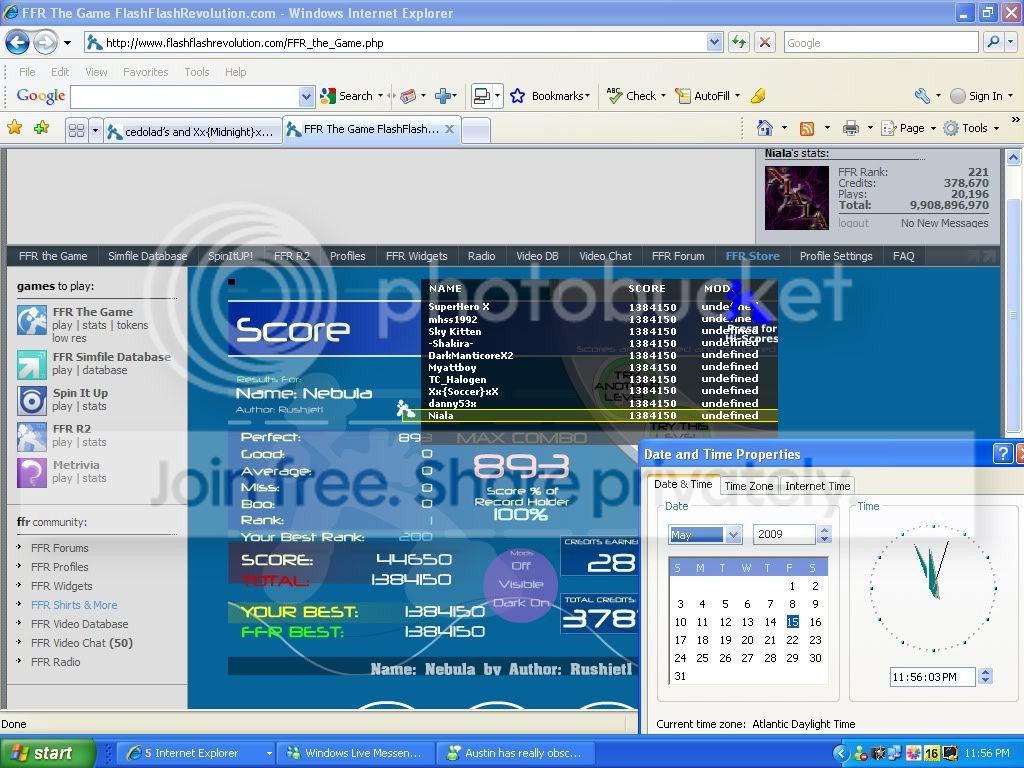The height and width of the screenshot is (768, 1024).
Task: Click the FFR The Game sidebar icon
Action: click(32, 320)
